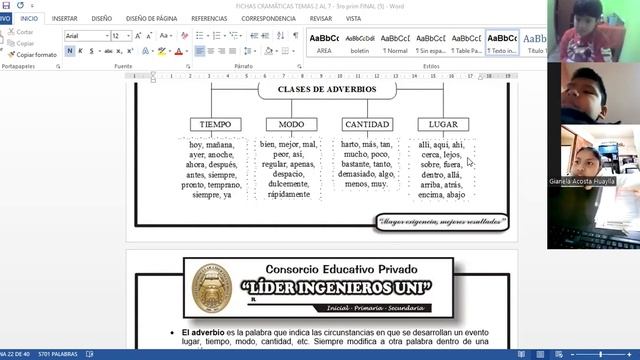
Task: Switch to Read Mode view in status bar
Action: [521, 354]
